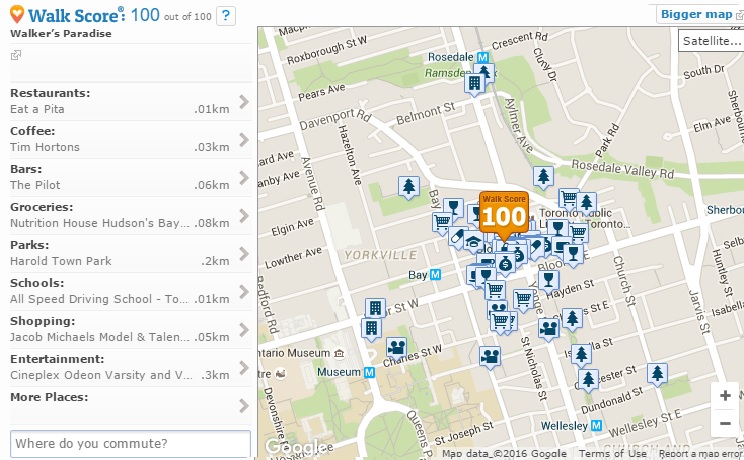This screenshot has height=460, width=744.
Task: Select the lower building marker below Bloor St W
Action: (371, 329)
